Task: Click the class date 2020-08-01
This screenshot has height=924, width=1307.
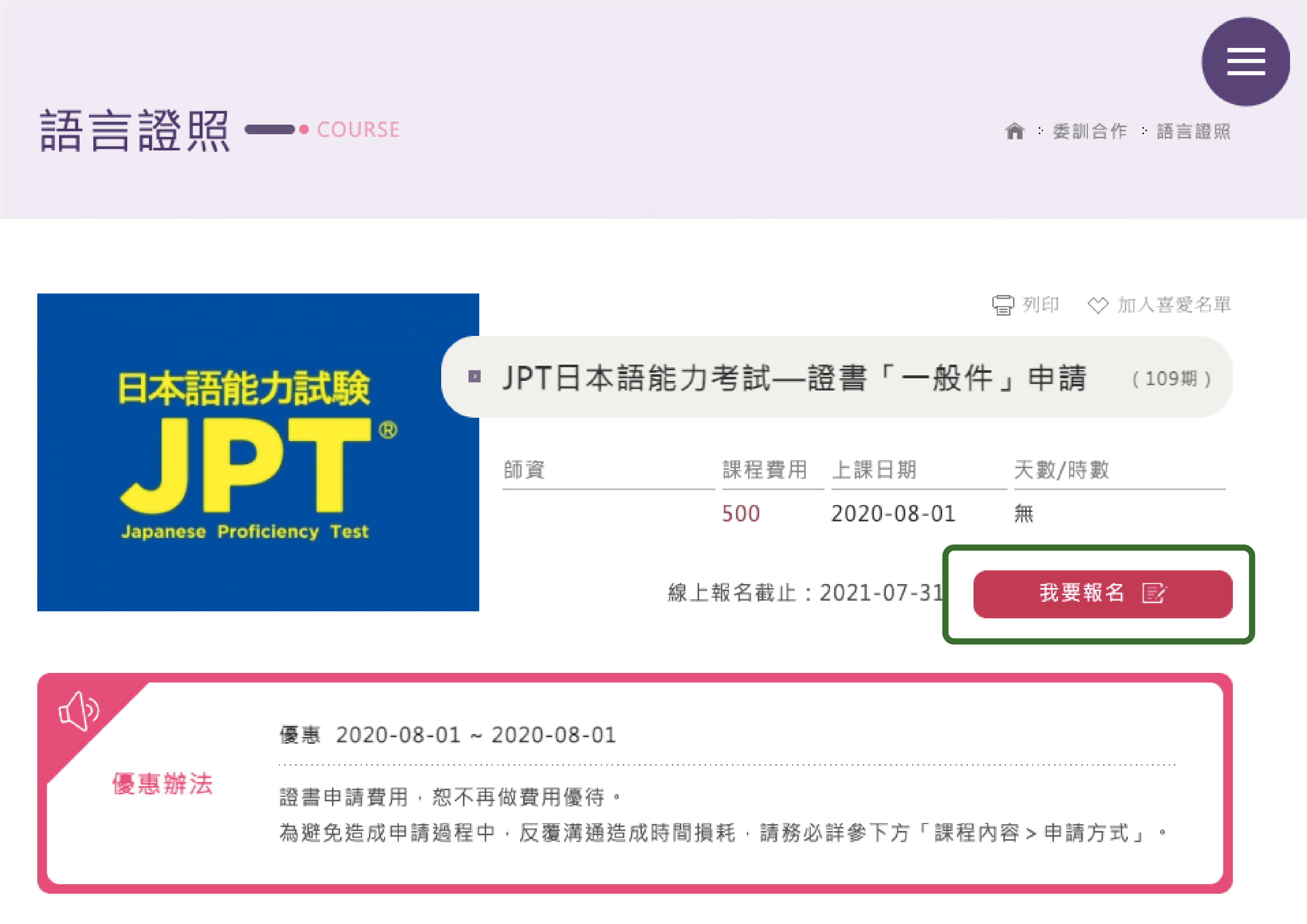Action: (893, 514)
